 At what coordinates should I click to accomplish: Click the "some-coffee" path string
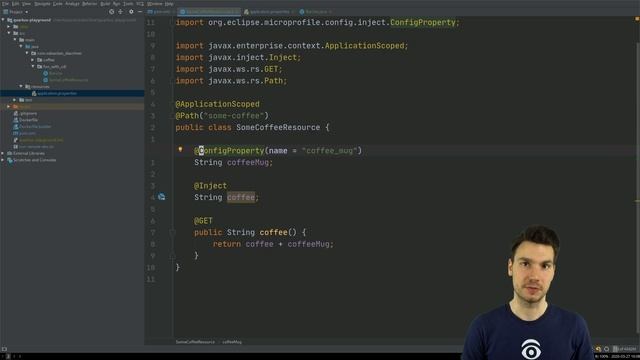(x=234, y=116)
